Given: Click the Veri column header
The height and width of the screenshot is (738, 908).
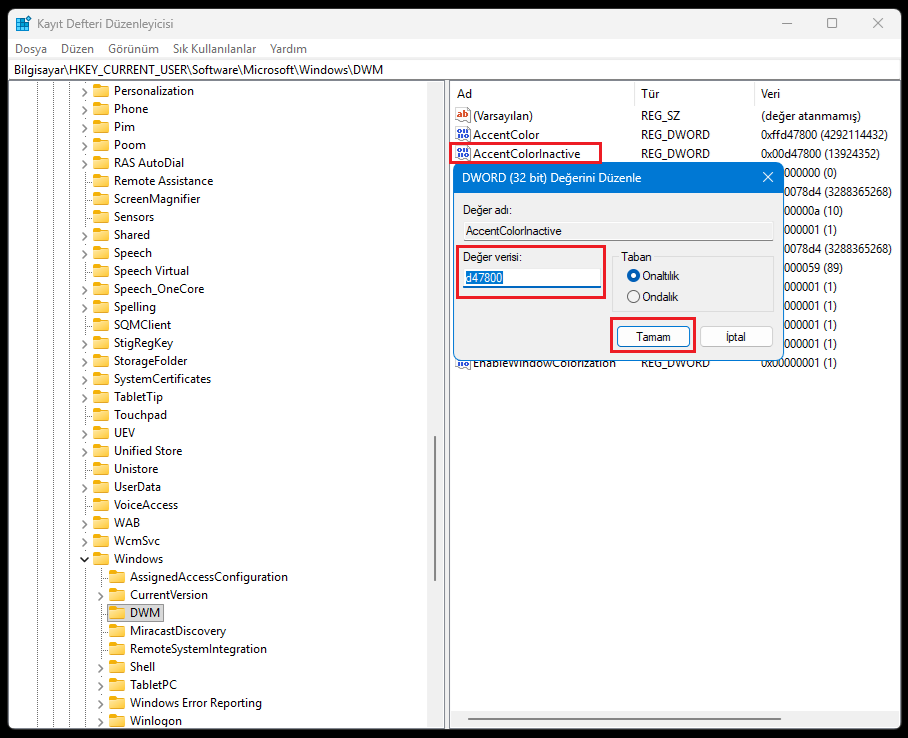Looking at the screenshot, I should coord(827,94).
